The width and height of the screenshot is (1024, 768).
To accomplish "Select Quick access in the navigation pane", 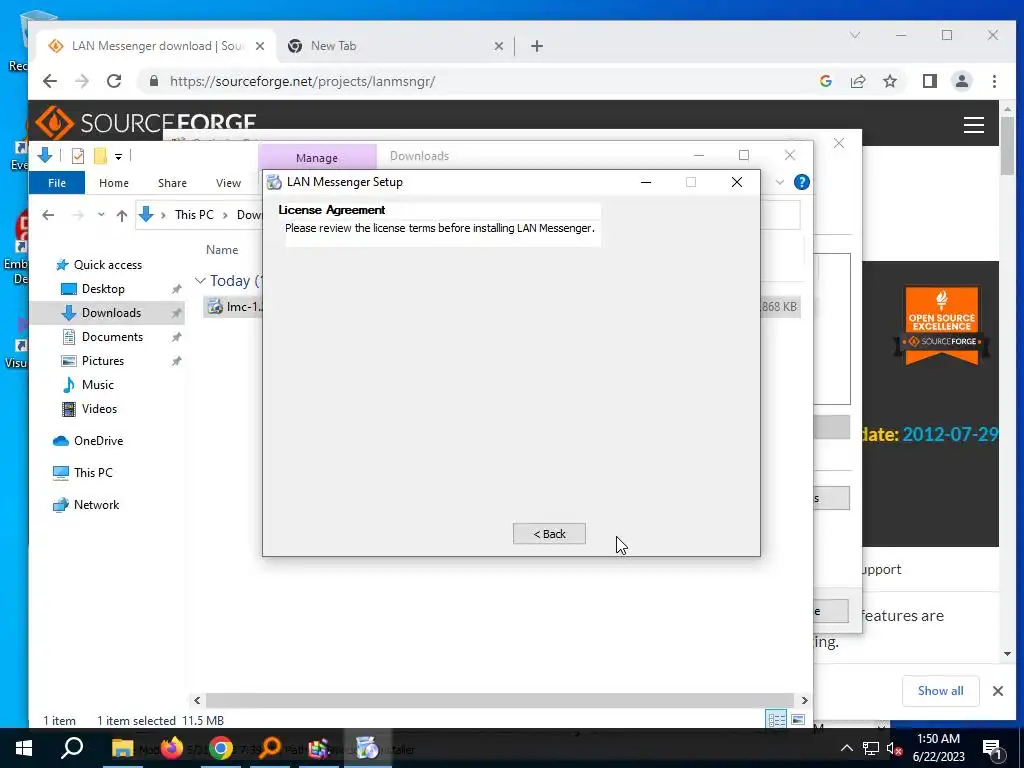I will pyautogui.click(x=108, y=264).
